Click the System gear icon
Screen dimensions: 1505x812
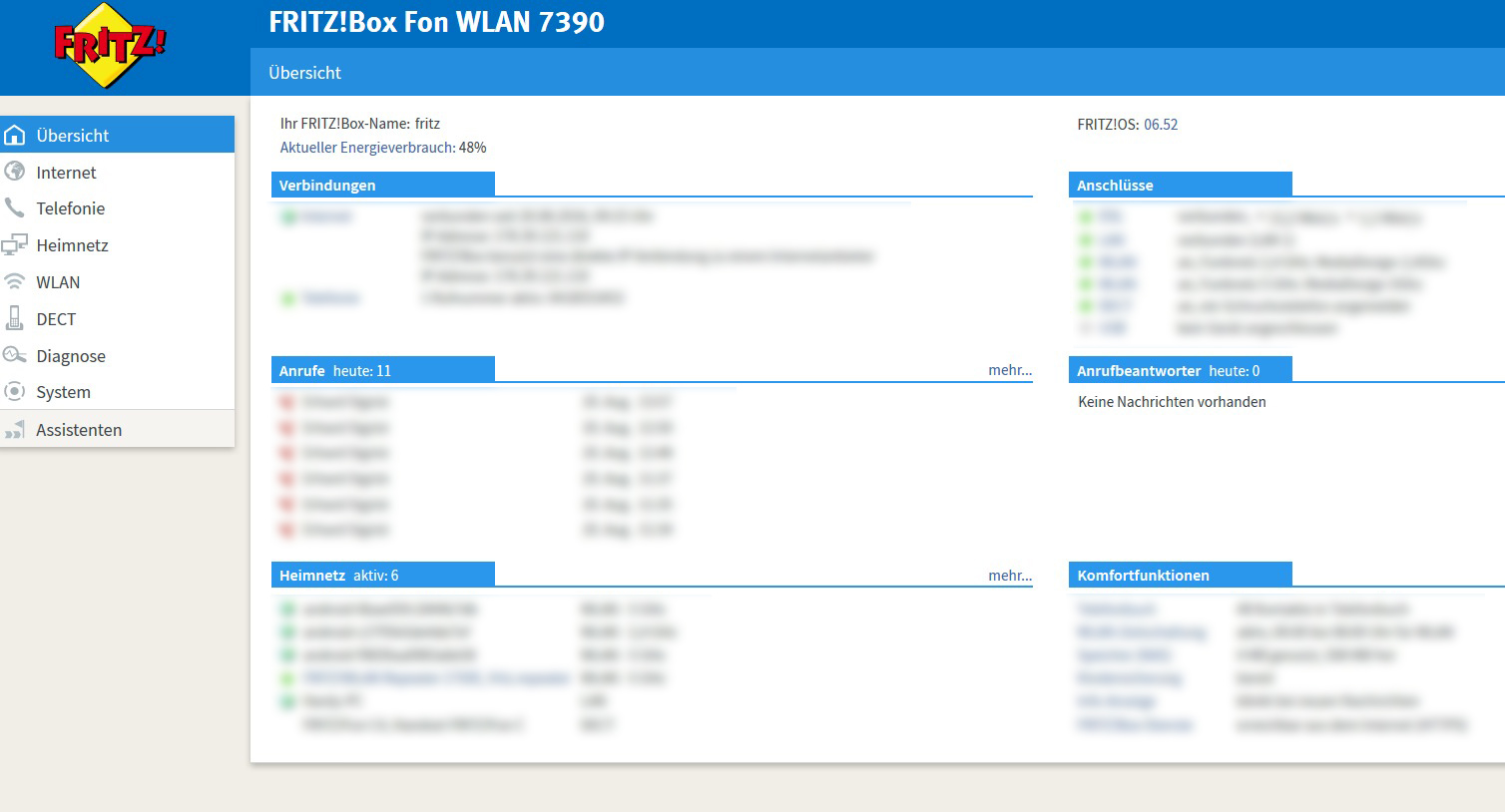tap(15, 392)
